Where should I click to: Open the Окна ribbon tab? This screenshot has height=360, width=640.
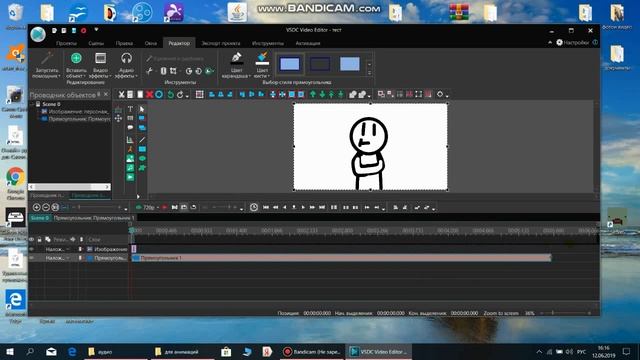(x=151, y=43)
